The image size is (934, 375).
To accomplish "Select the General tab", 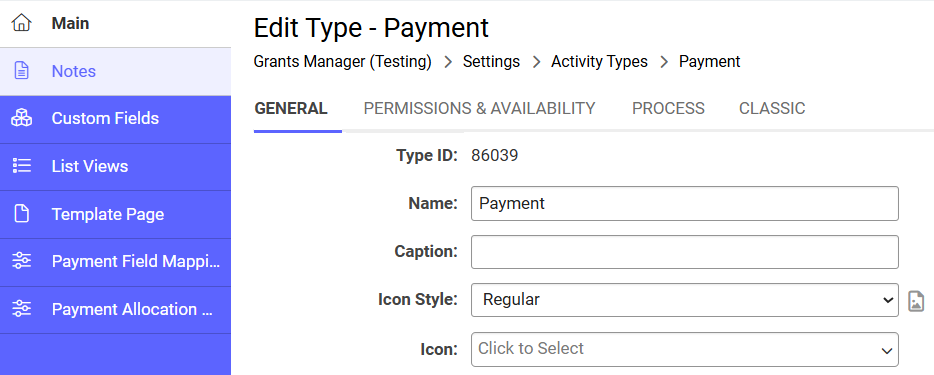I will tap(291, 108).
